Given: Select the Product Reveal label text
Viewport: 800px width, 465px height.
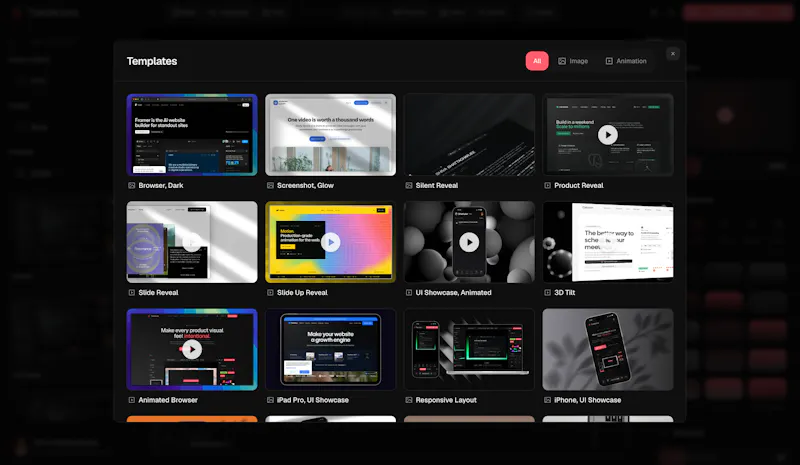Looking at the screenshot, I should [x=579, y=185].
